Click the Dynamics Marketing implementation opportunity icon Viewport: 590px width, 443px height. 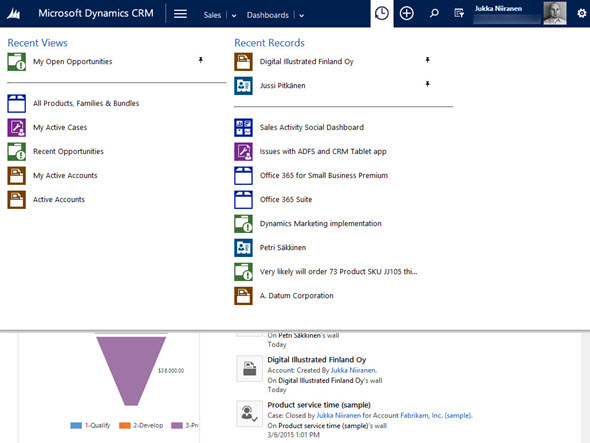[243, 224]
